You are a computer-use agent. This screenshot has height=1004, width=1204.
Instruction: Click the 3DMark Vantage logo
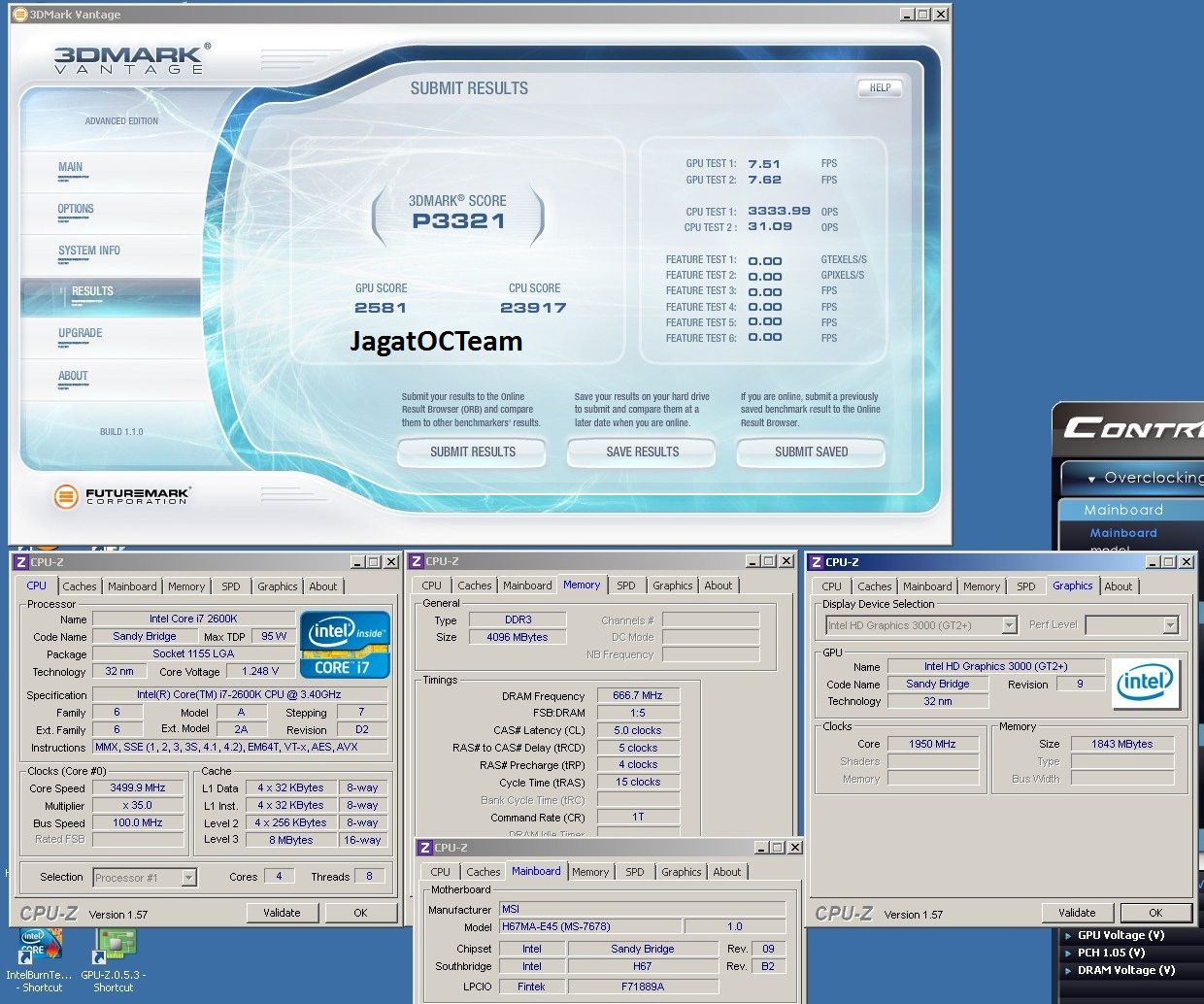pyautogui.click(x=131, y=59)
